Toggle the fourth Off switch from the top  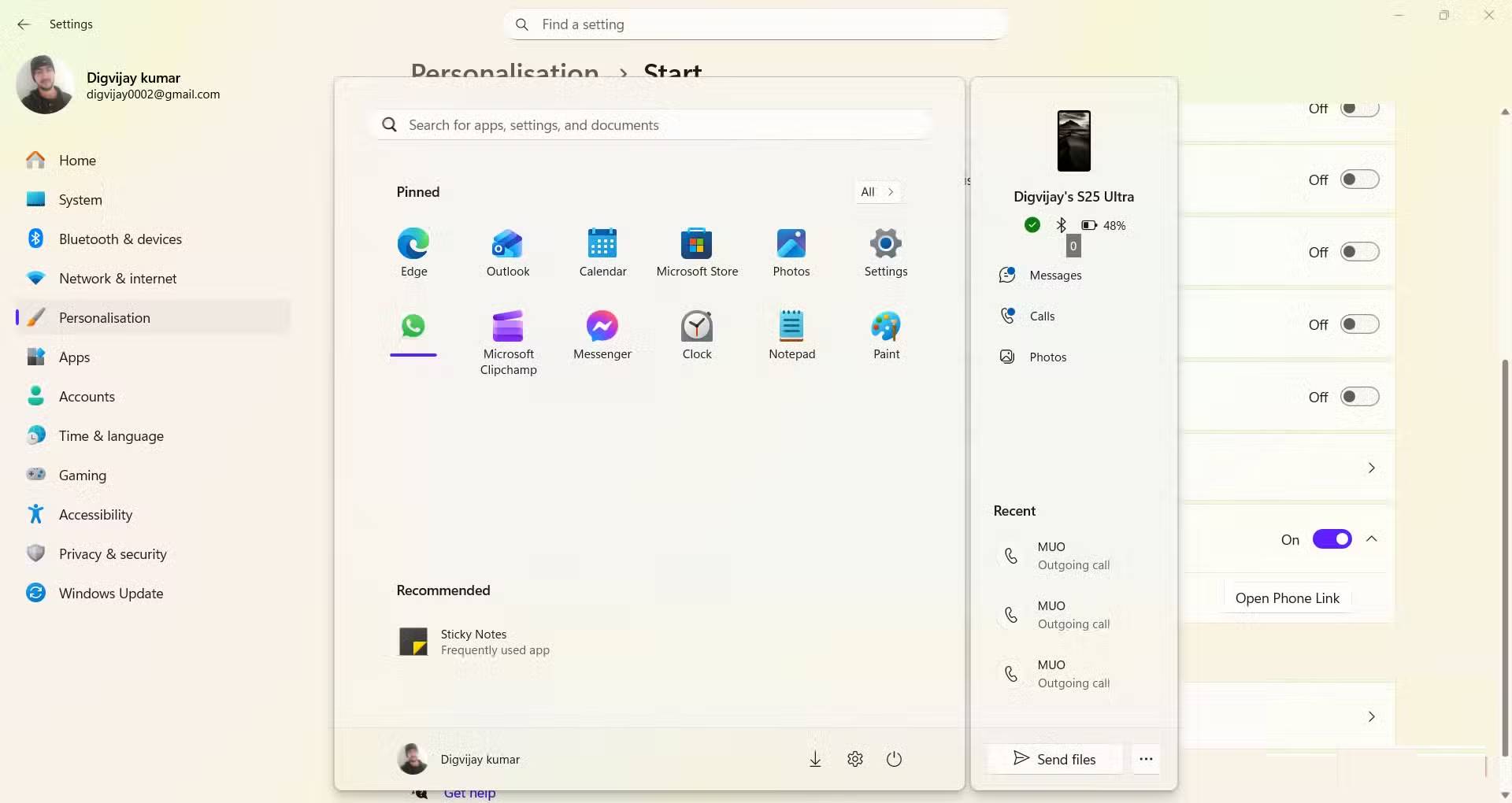click(1360, 324)
